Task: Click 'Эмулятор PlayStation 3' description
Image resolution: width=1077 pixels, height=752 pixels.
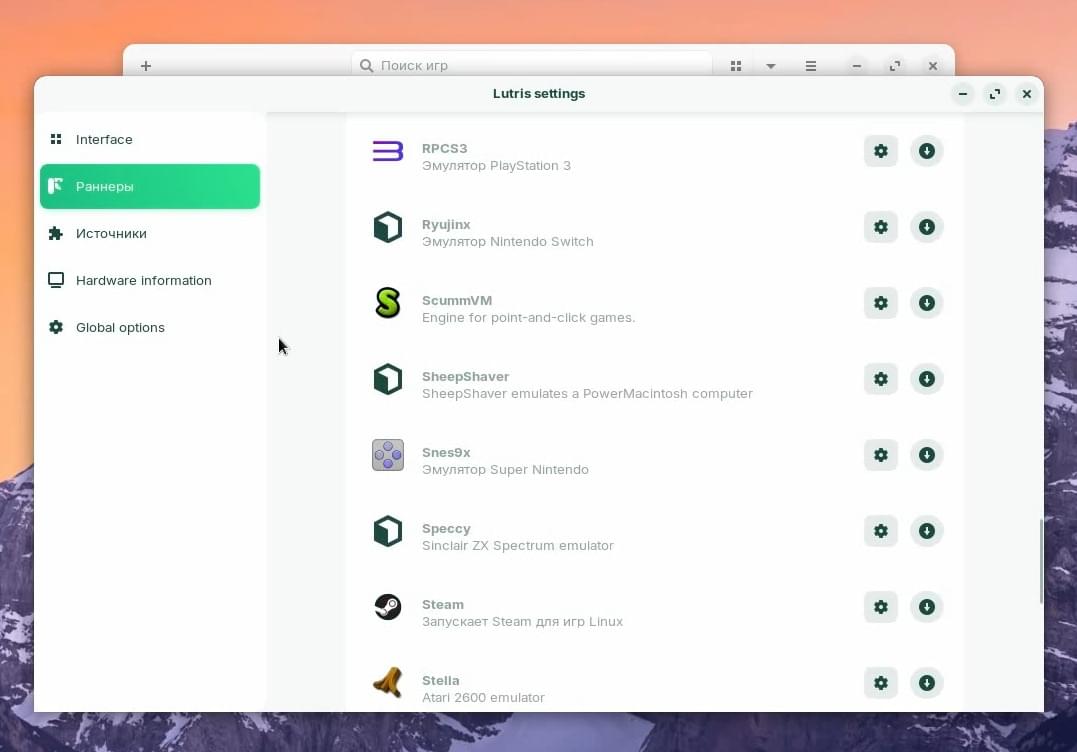Action: click(496, 166)
